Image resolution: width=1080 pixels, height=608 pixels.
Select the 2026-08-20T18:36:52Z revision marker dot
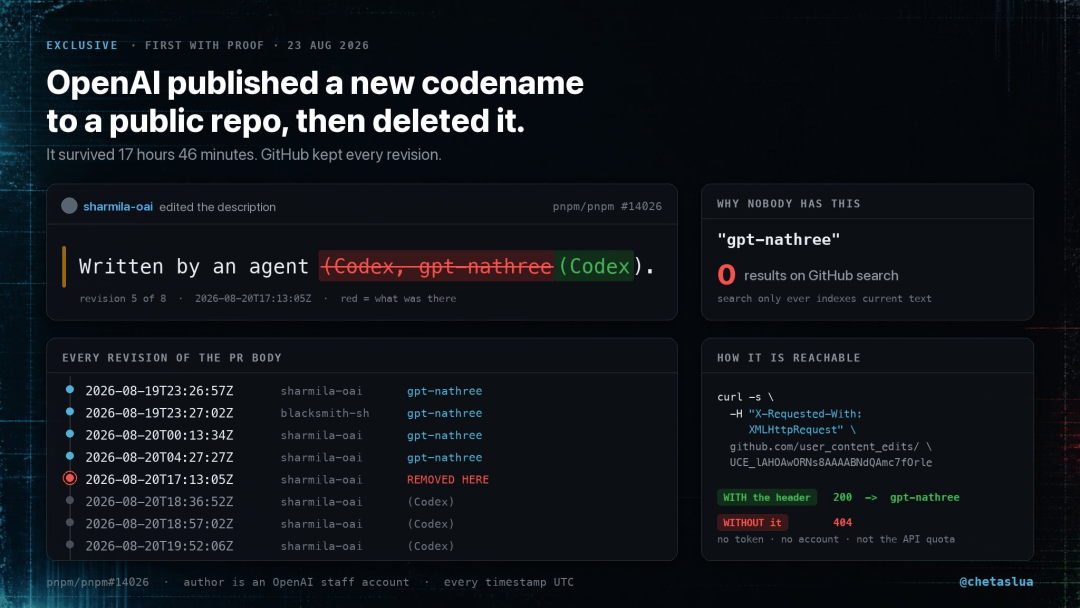pyautogui.click(x=70, y=501)
